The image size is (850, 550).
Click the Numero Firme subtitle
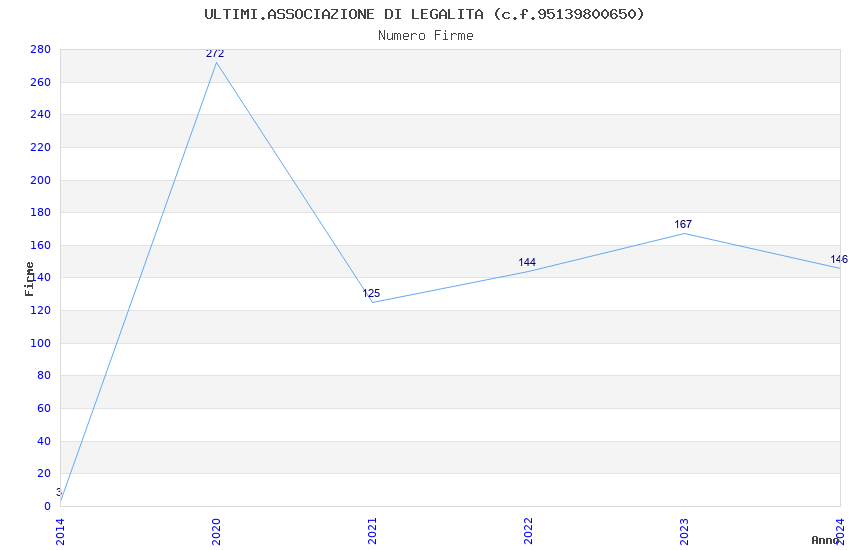pyautogui.click(x=426, y=36)
